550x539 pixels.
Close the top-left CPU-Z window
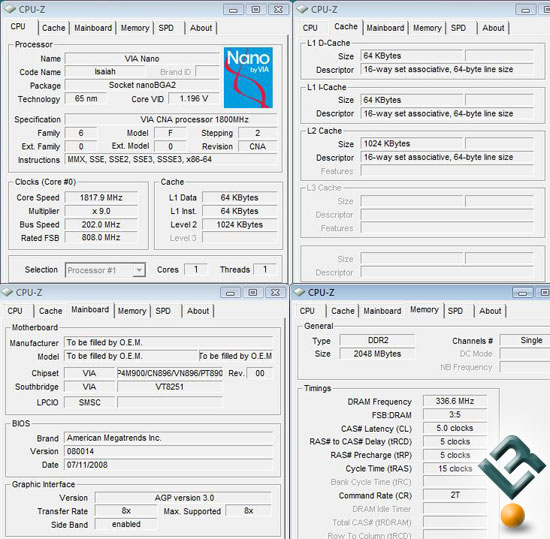(x=278, y=9)
